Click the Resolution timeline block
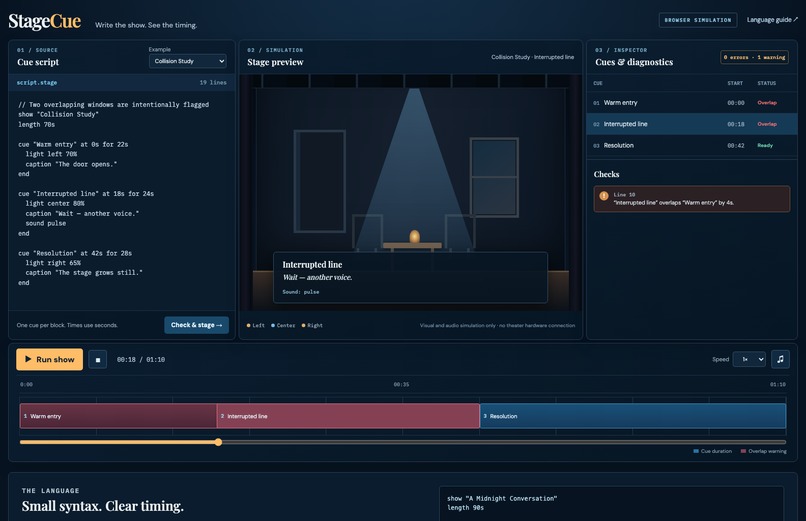This screenshot has height=521, width=806. pyautogui.click(x=633, y=416)
